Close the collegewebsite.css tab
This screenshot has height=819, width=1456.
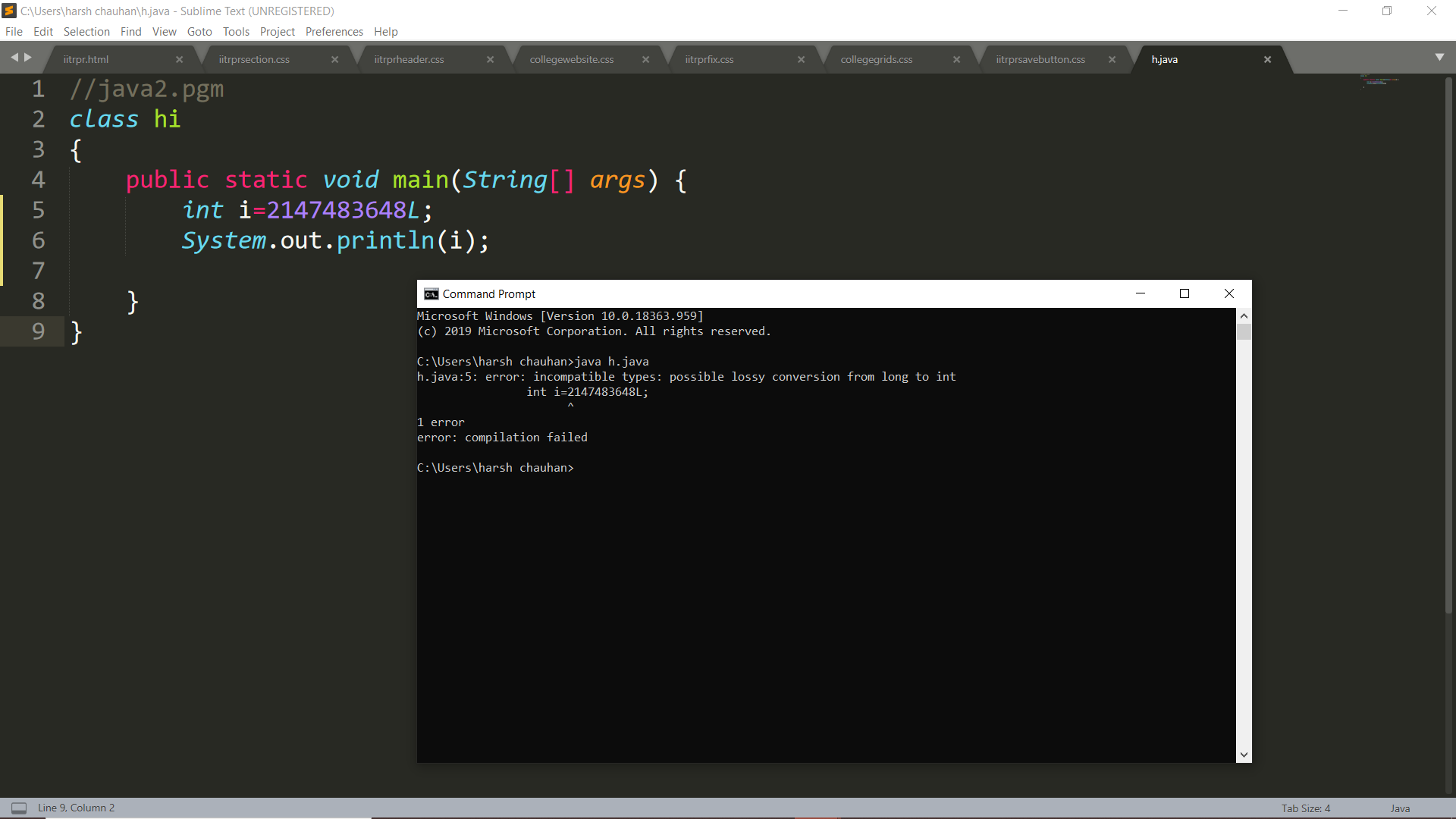(645, 60)
